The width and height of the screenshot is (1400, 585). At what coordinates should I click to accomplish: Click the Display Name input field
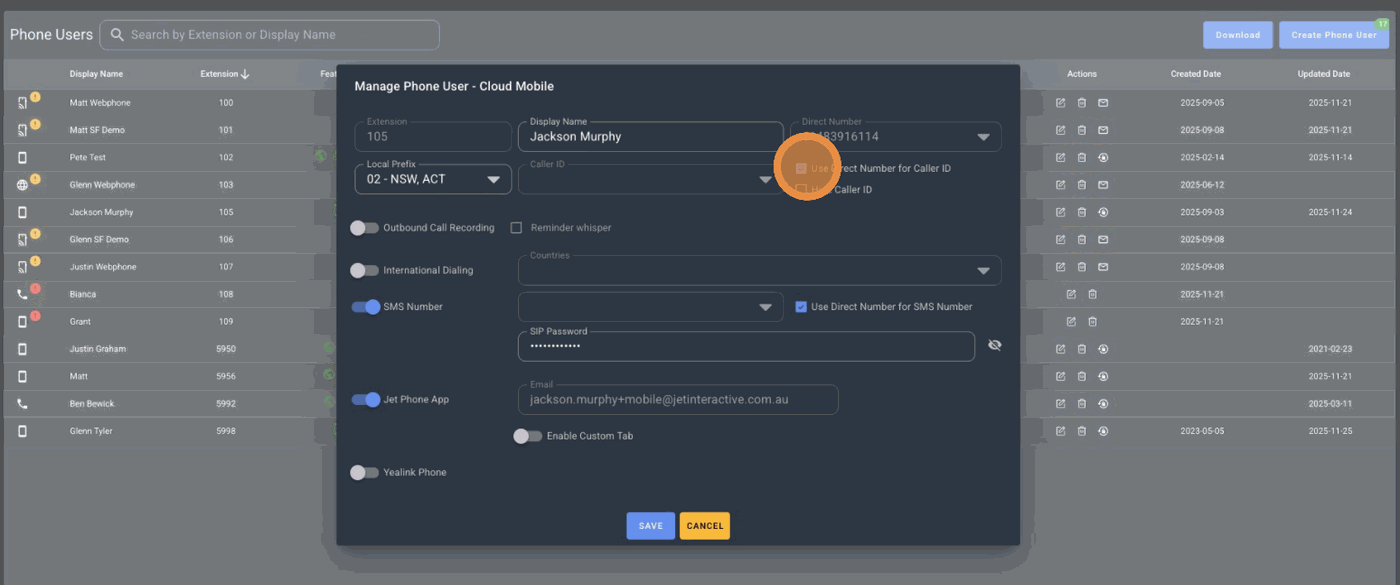(650, 137)
